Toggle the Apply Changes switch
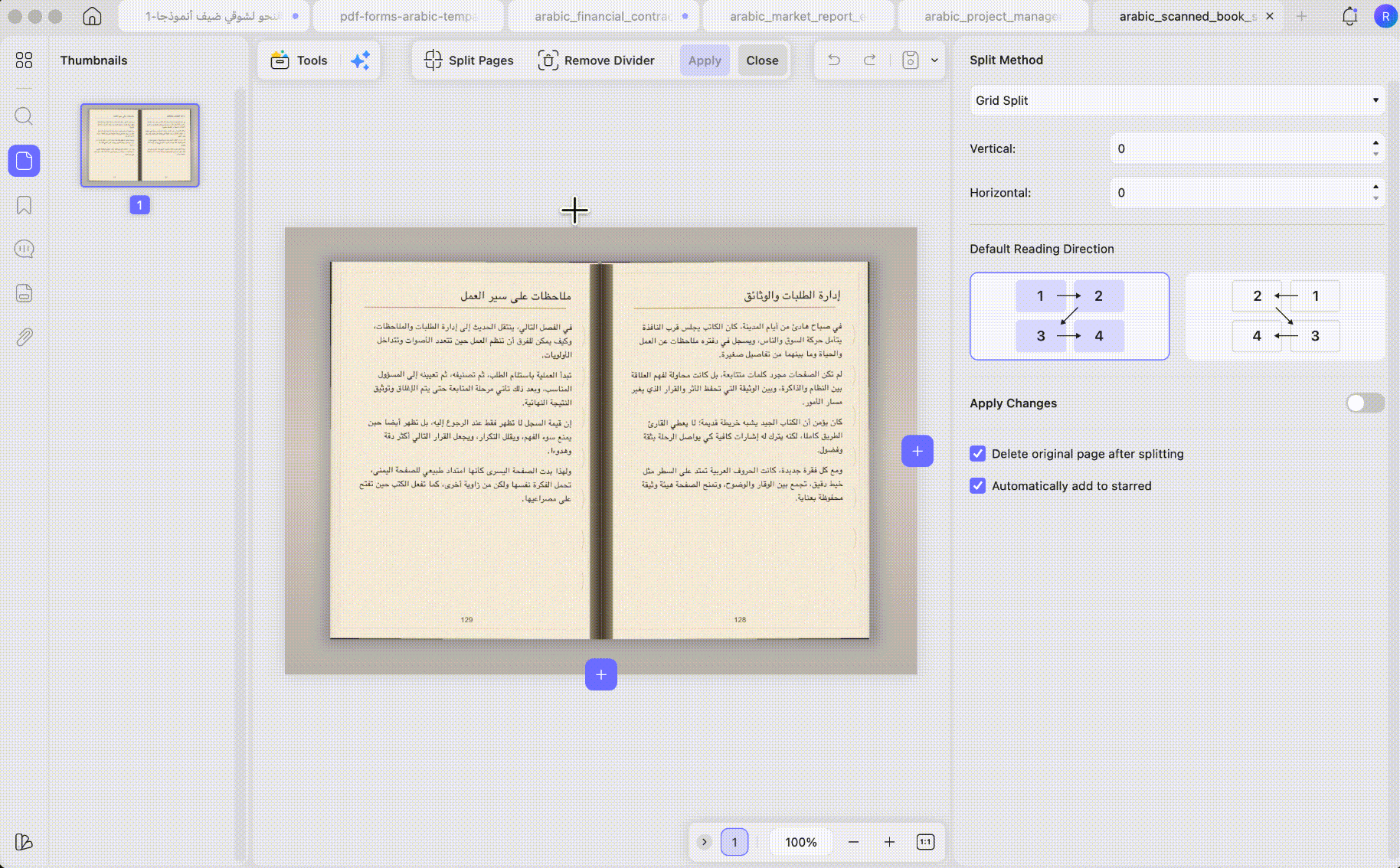This screenshot has height=868, width=1400. click(1365, 403)
